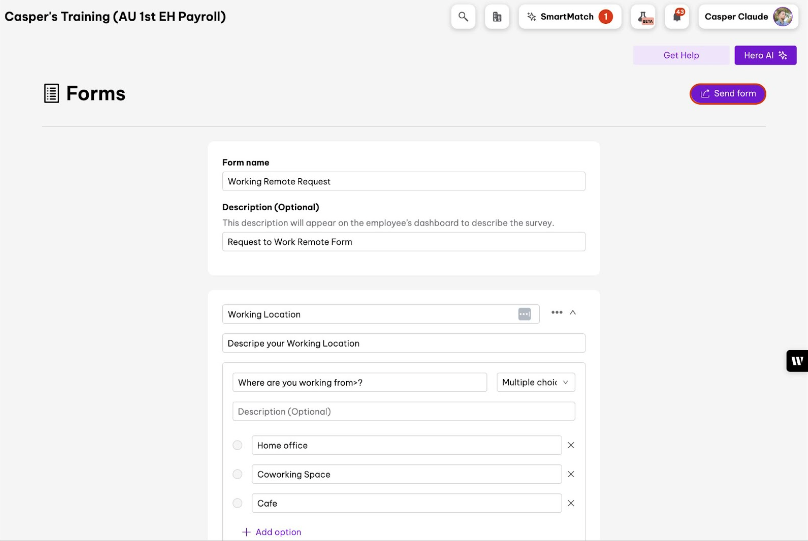Remove the Home office option
This screenshot has width=808, height=541.
(571, 445)
